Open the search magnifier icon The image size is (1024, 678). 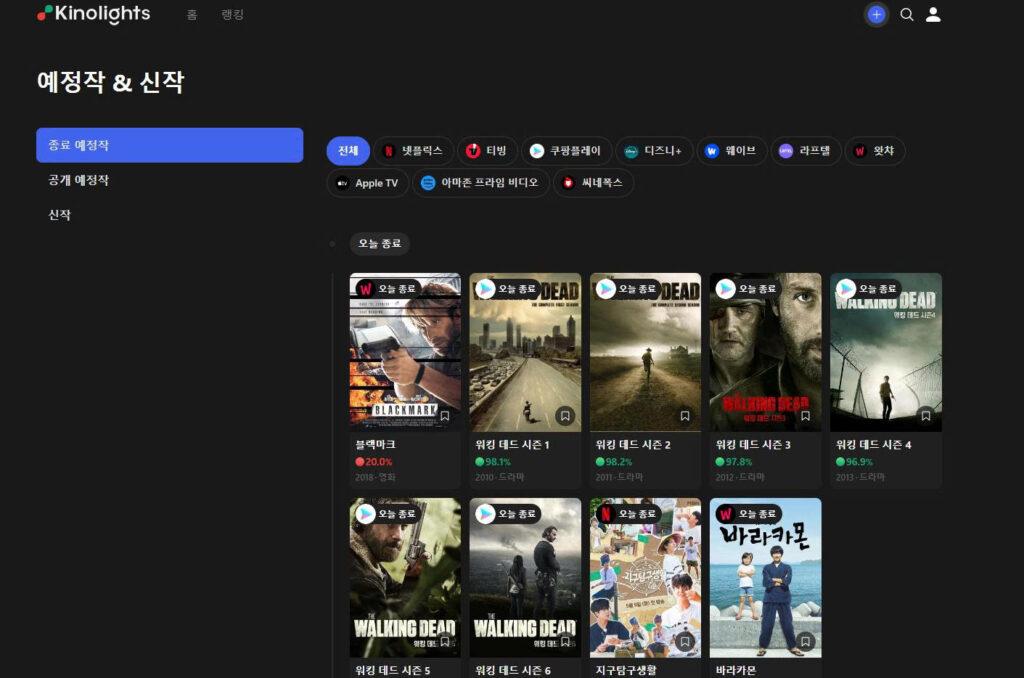906,14
